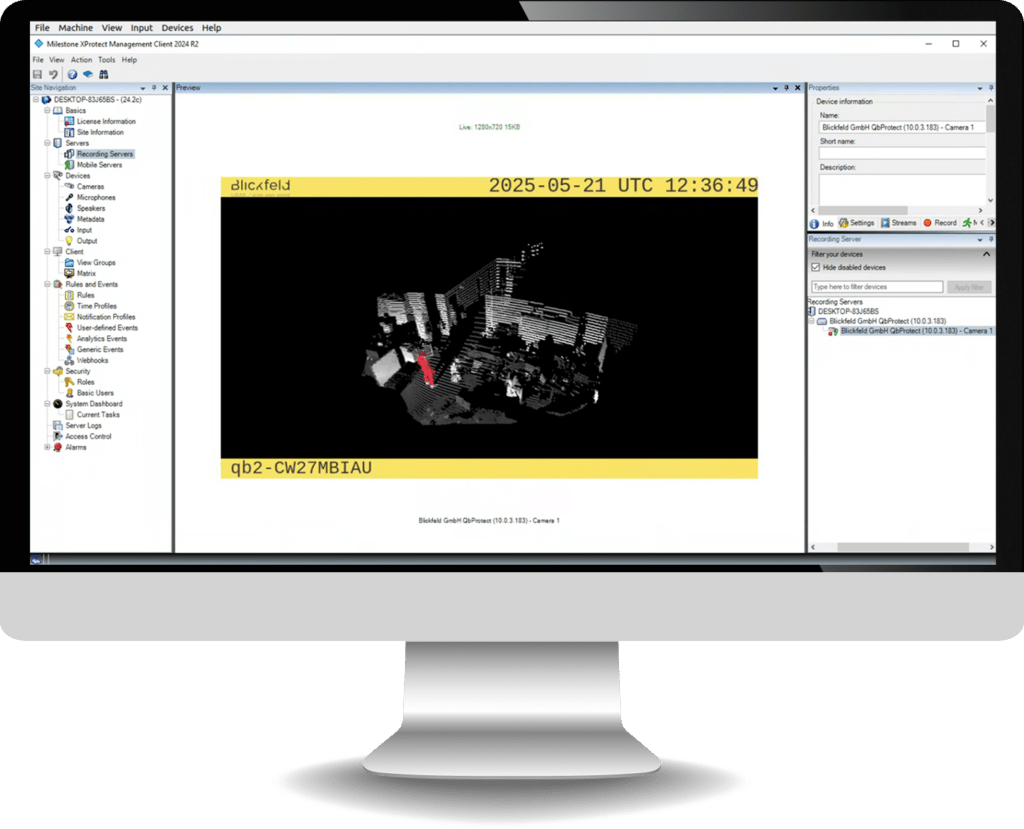Open the VirtualBox Input menu
The width and height of the screenshot is (1024, 829).
tap(142, 28)
